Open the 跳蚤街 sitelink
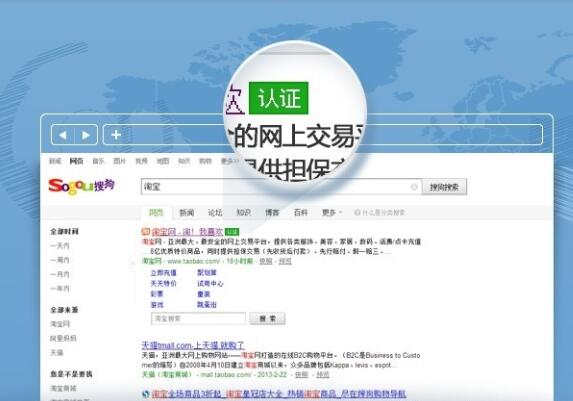 pos(207,304)
